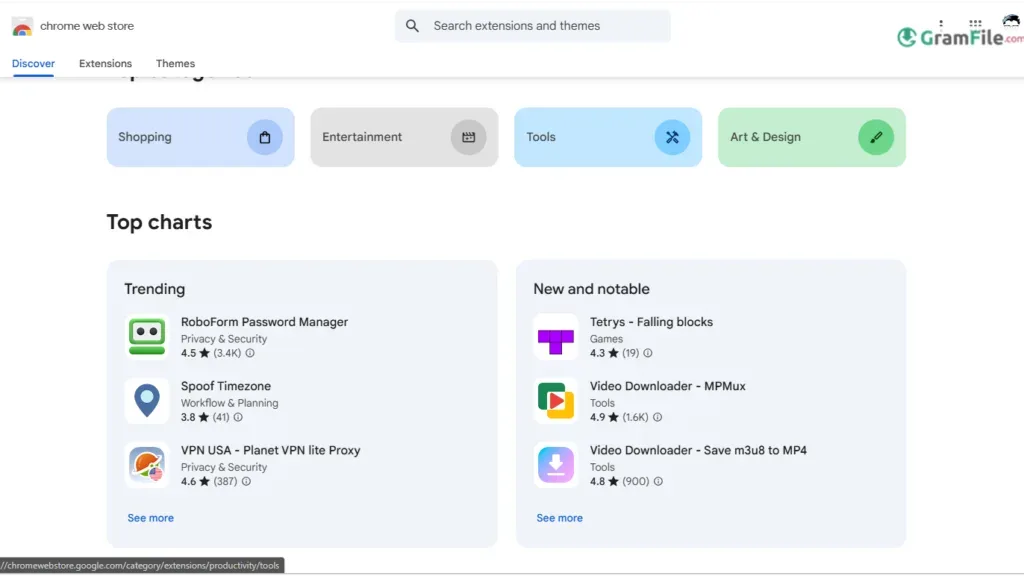Open rating info icon for Tetrys
Viewport: 1024px width, 576px height.
coord(648,353)
